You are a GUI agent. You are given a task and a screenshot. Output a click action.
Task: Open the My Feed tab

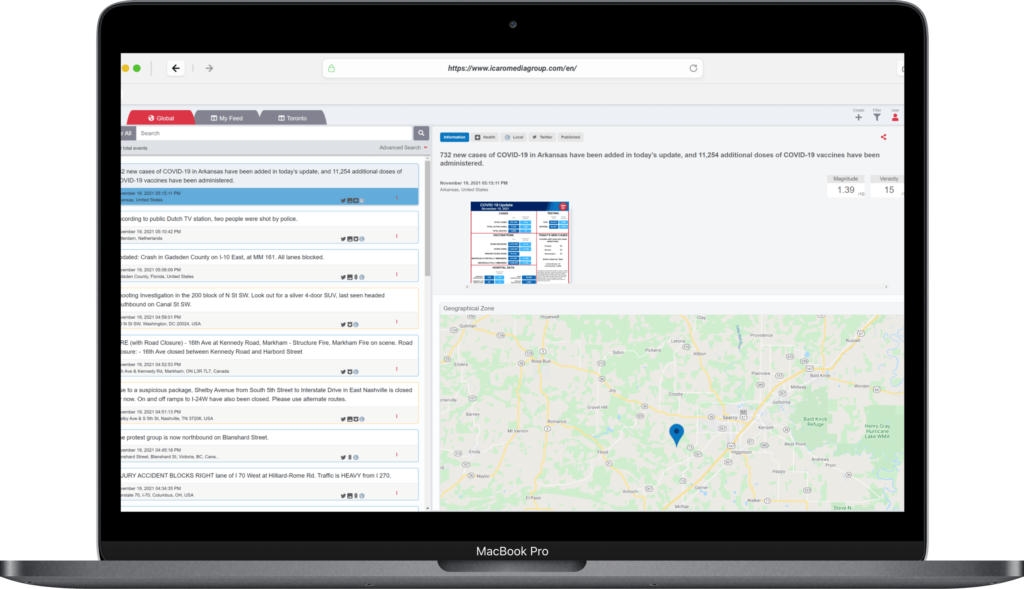226,118
